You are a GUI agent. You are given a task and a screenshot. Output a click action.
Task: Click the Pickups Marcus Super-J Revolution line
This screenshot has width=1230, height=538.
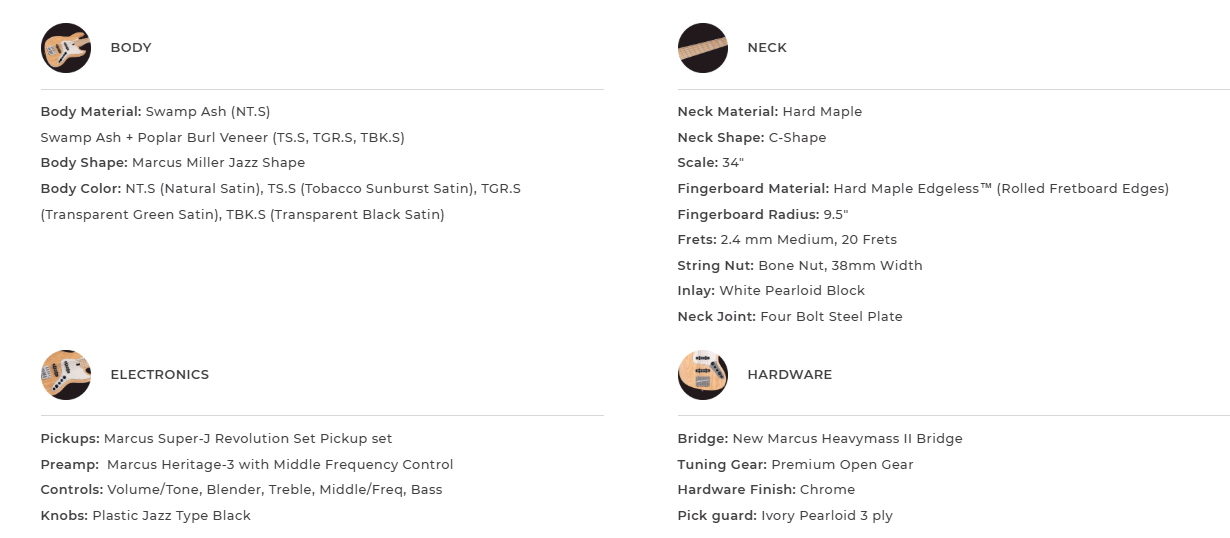pos(216,439)
